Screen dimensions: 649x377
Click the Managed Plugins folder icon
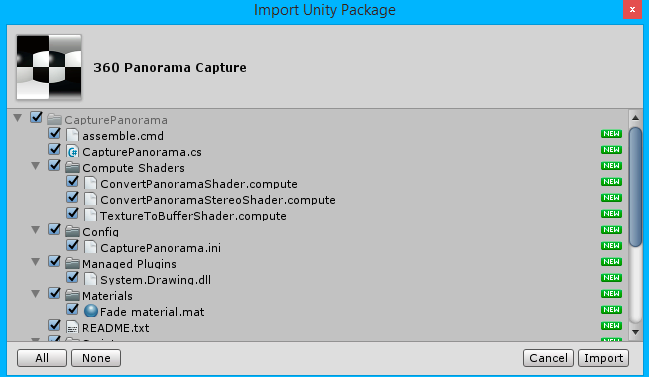[72, 263]
